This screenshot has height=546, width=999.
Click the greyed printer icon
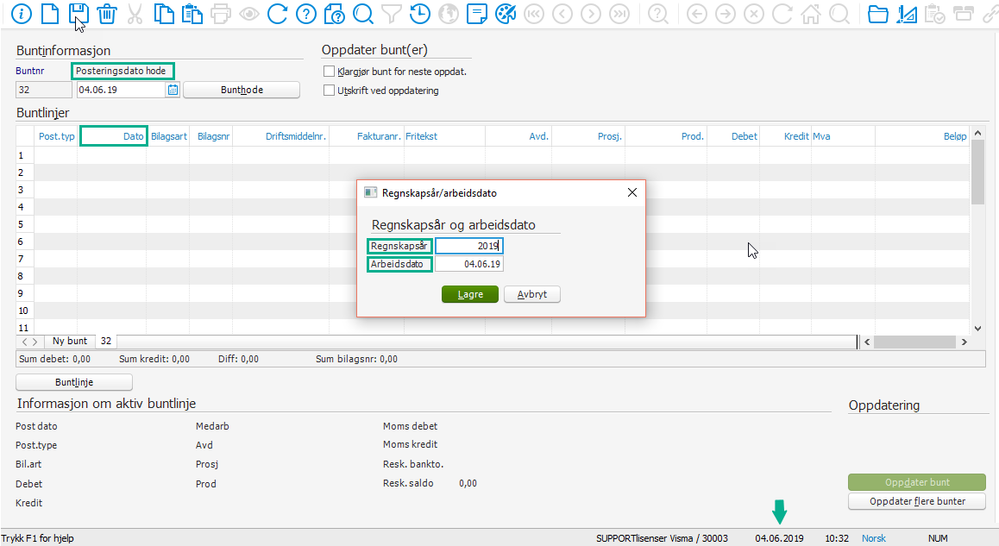point(220,13)
